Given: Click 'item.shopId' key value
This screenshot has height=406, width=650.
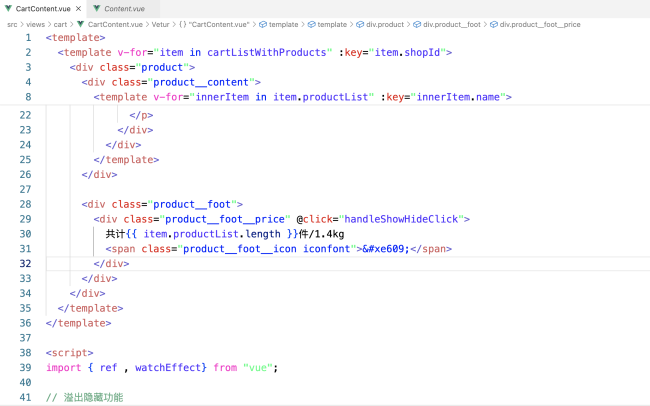Looking at the screenshot, I should (407, 53).
